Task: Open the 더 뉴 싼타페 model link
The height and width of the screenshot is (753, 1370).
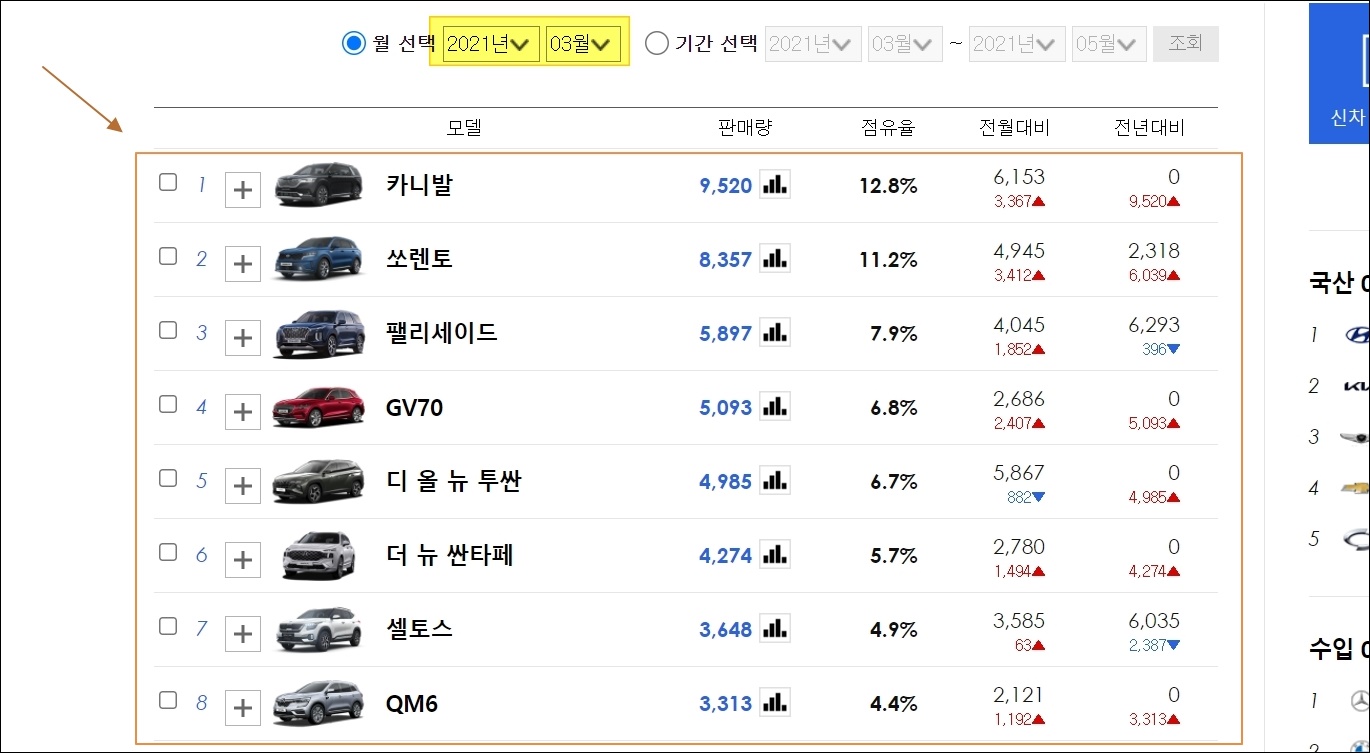Action: [449, 555]
